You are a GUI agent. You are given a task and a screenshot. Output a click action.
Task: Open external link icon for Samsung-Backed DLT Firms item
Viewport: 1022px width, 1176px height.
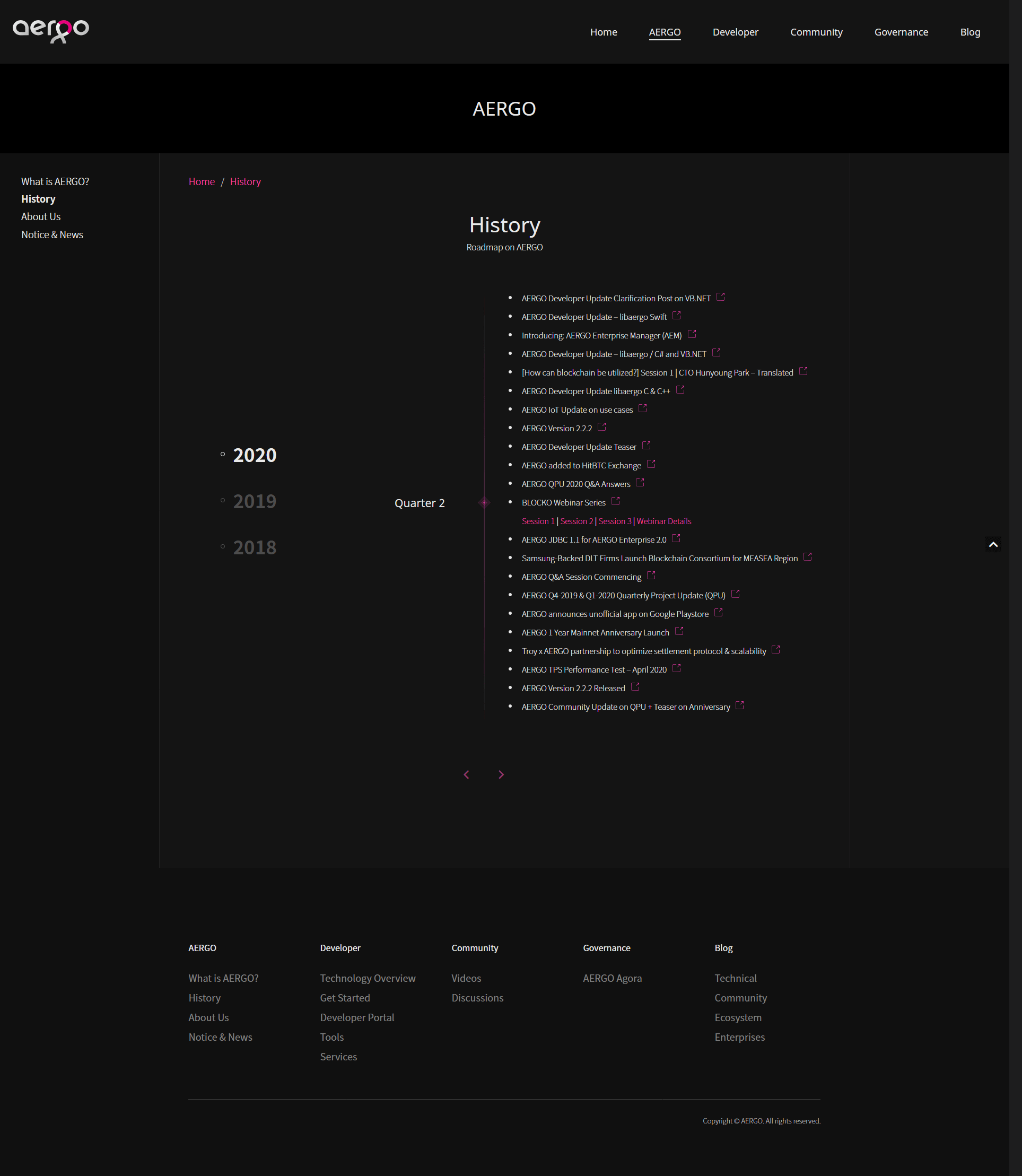click(808, 557)
